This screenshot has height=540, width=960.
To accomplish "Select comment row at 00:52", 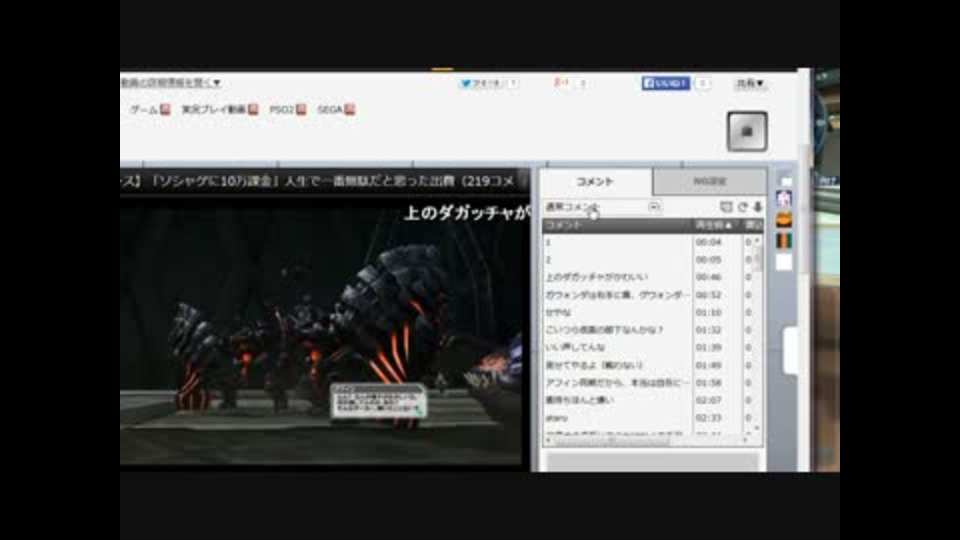I will tap(647, 295).
